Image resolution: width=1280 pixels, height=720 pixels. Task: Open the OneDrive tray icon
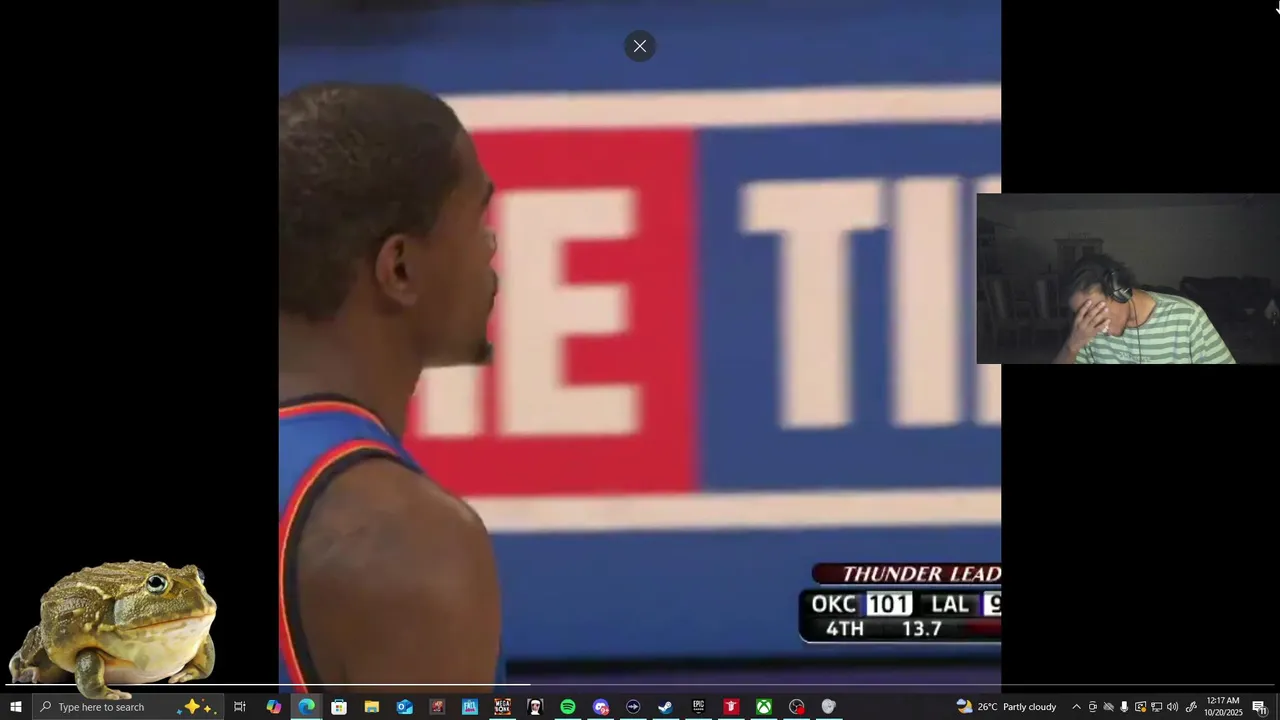(1108, 707)
